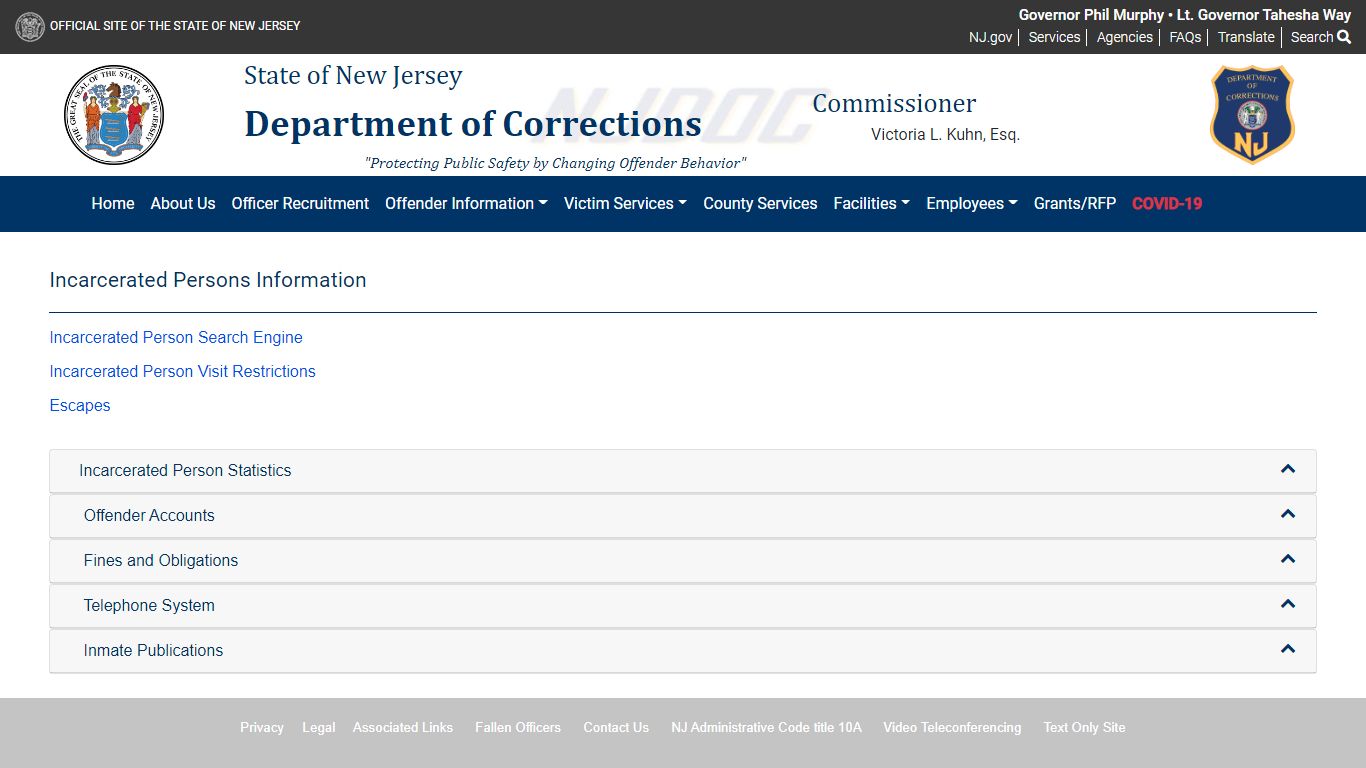The height and width of the screenshot is (768, 1366).
Task: Open the Translate link in top bar
Action: tap(1246, 37)
